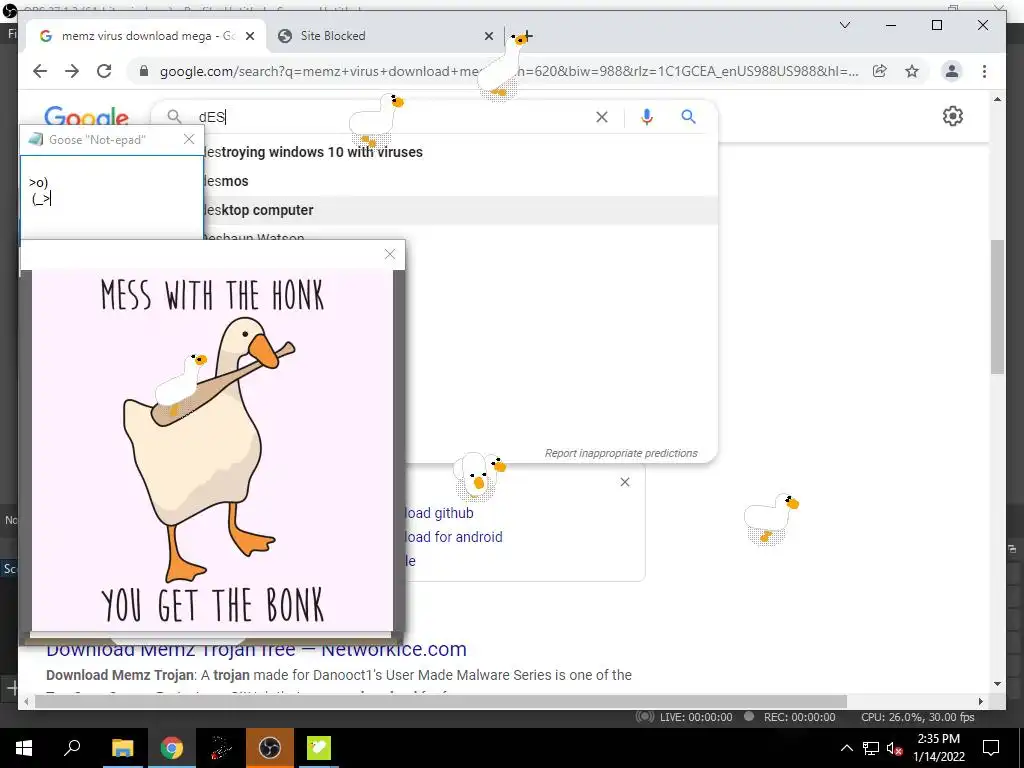Open green goose app in taskbar
Viewport: 1024px width, 768px height.
tap(319, 748)
